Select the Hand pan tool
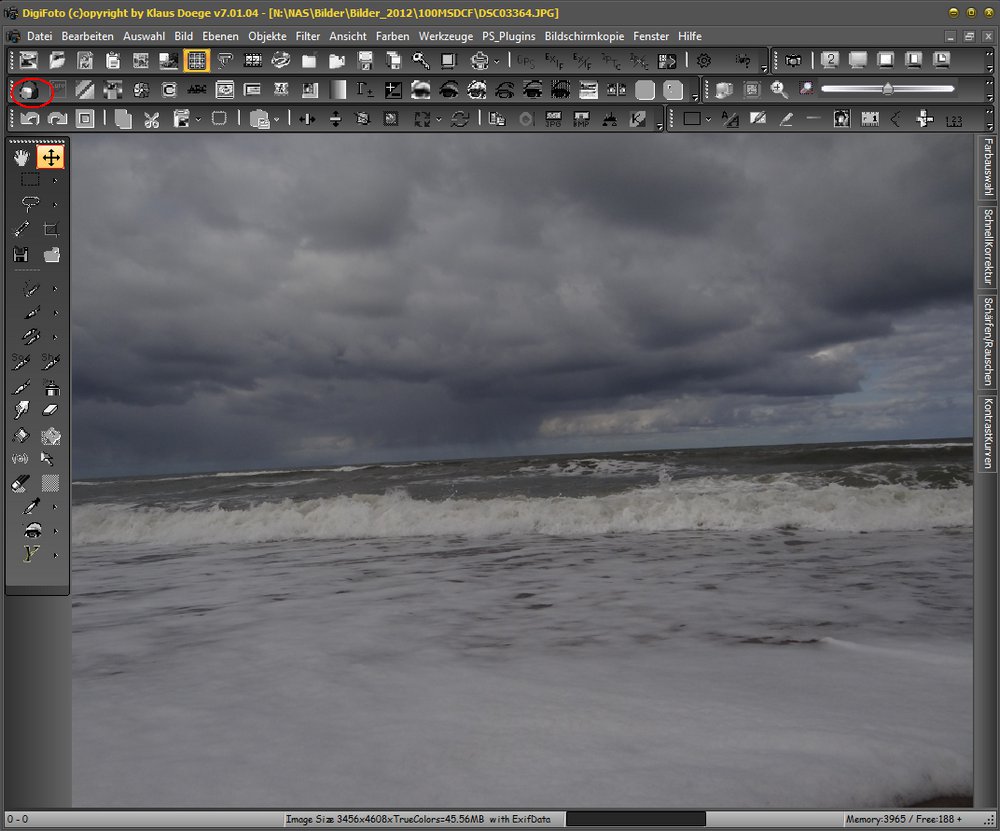 click(22, 157)
